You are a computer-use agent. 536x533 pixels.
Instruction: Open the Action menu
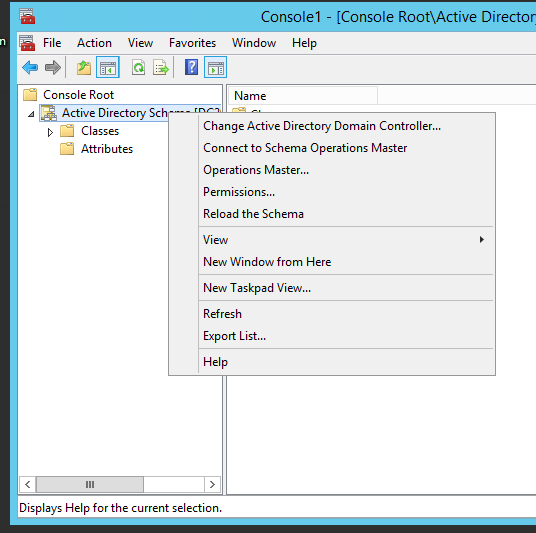click(x=94, y=43)
